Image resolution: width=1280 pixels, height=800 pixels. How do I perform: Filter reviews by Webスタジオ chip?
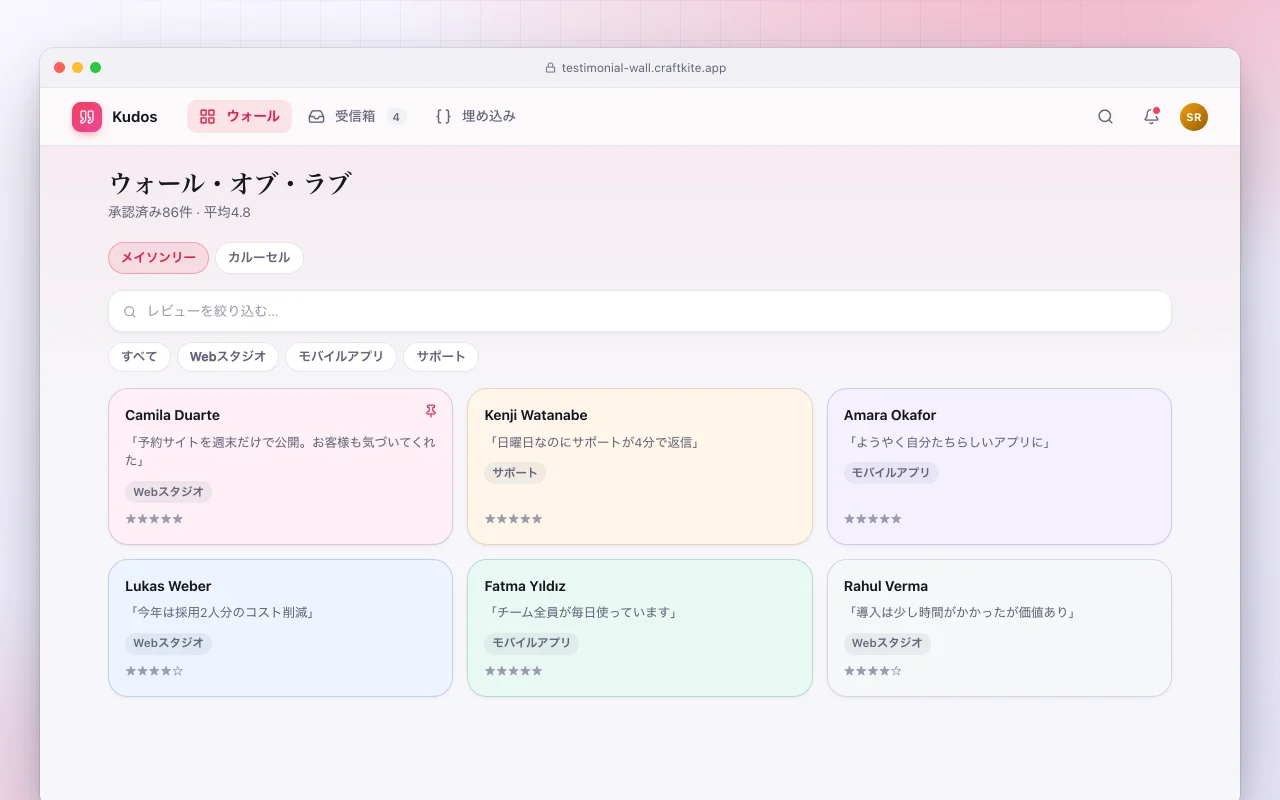(228, 357)
